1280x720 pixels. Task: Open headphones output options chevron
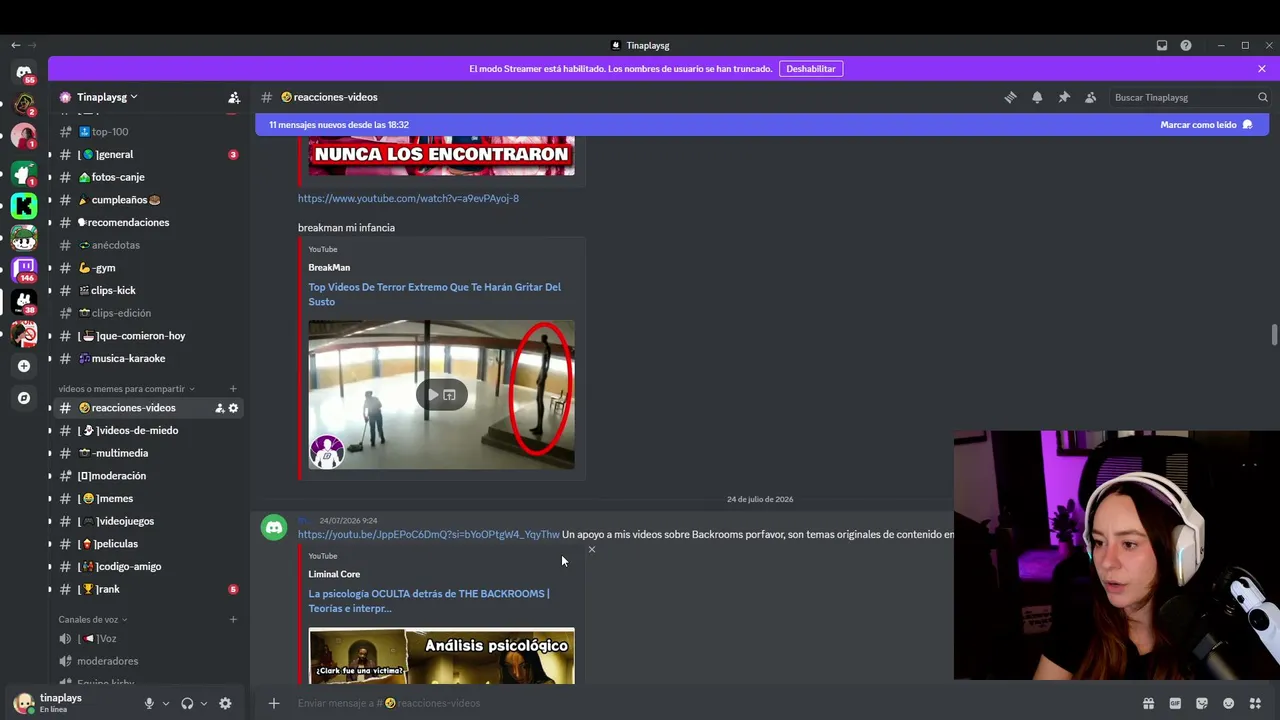(x=204, y=703)
